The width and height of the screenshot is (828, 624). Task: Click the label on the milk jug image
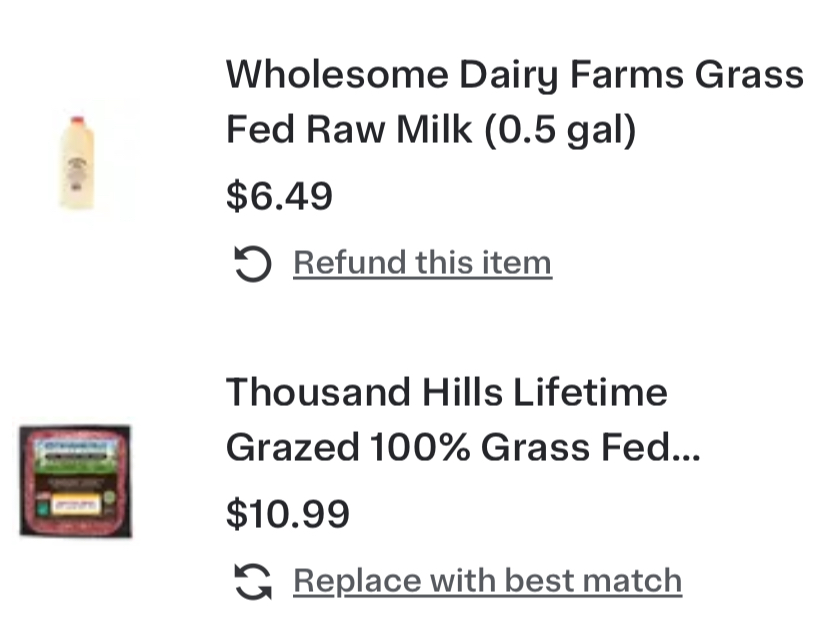click(x=76, y=170)
